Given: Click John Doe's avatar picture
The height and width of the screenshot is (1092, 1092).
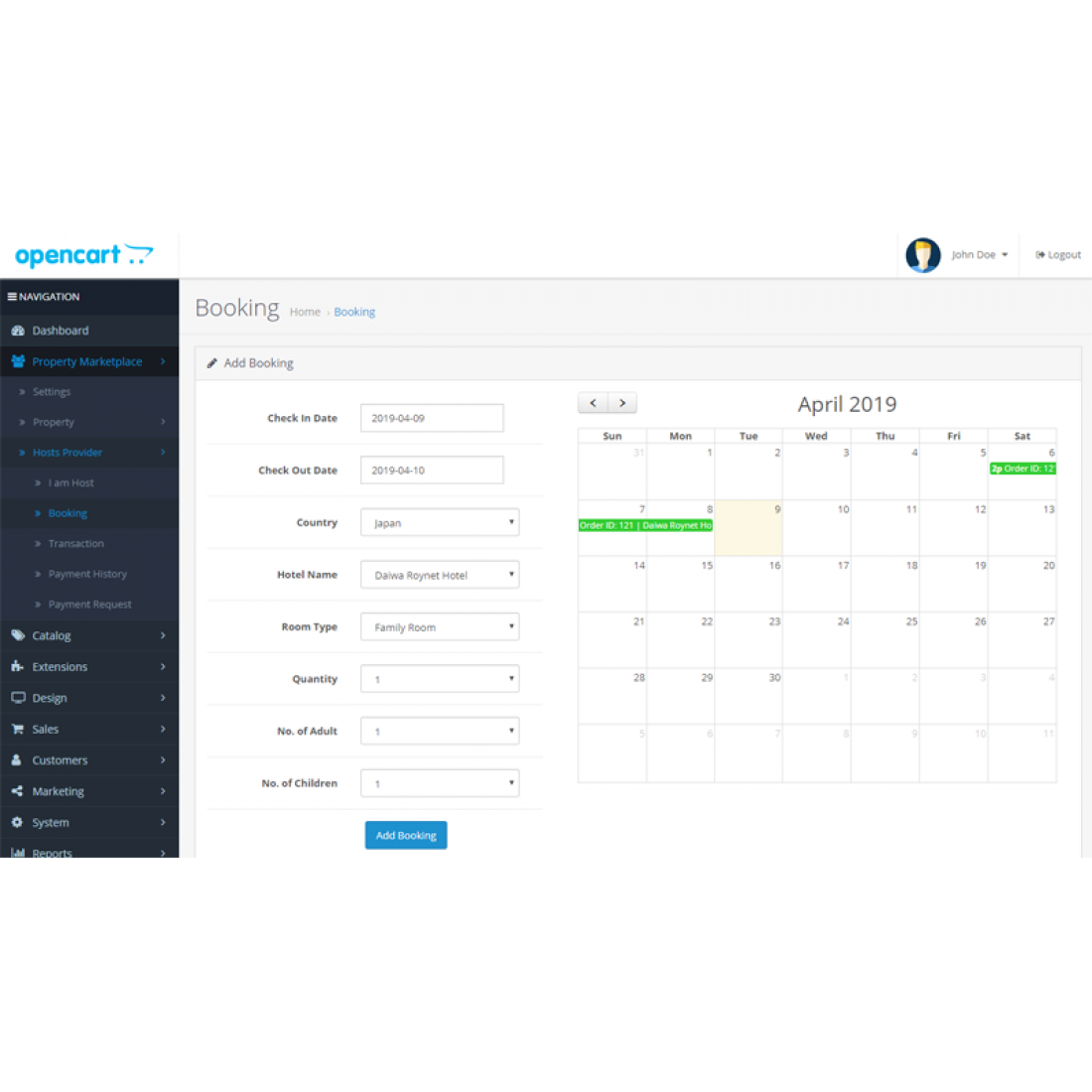Looking at the screenshot, I should click(x=922, y=255).
